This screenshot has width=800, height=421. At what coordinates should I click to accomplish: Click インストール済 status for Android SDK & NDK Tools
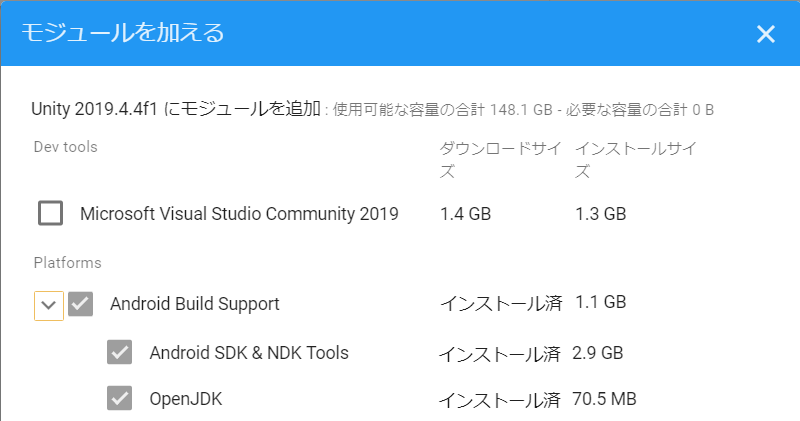(499, 354)
